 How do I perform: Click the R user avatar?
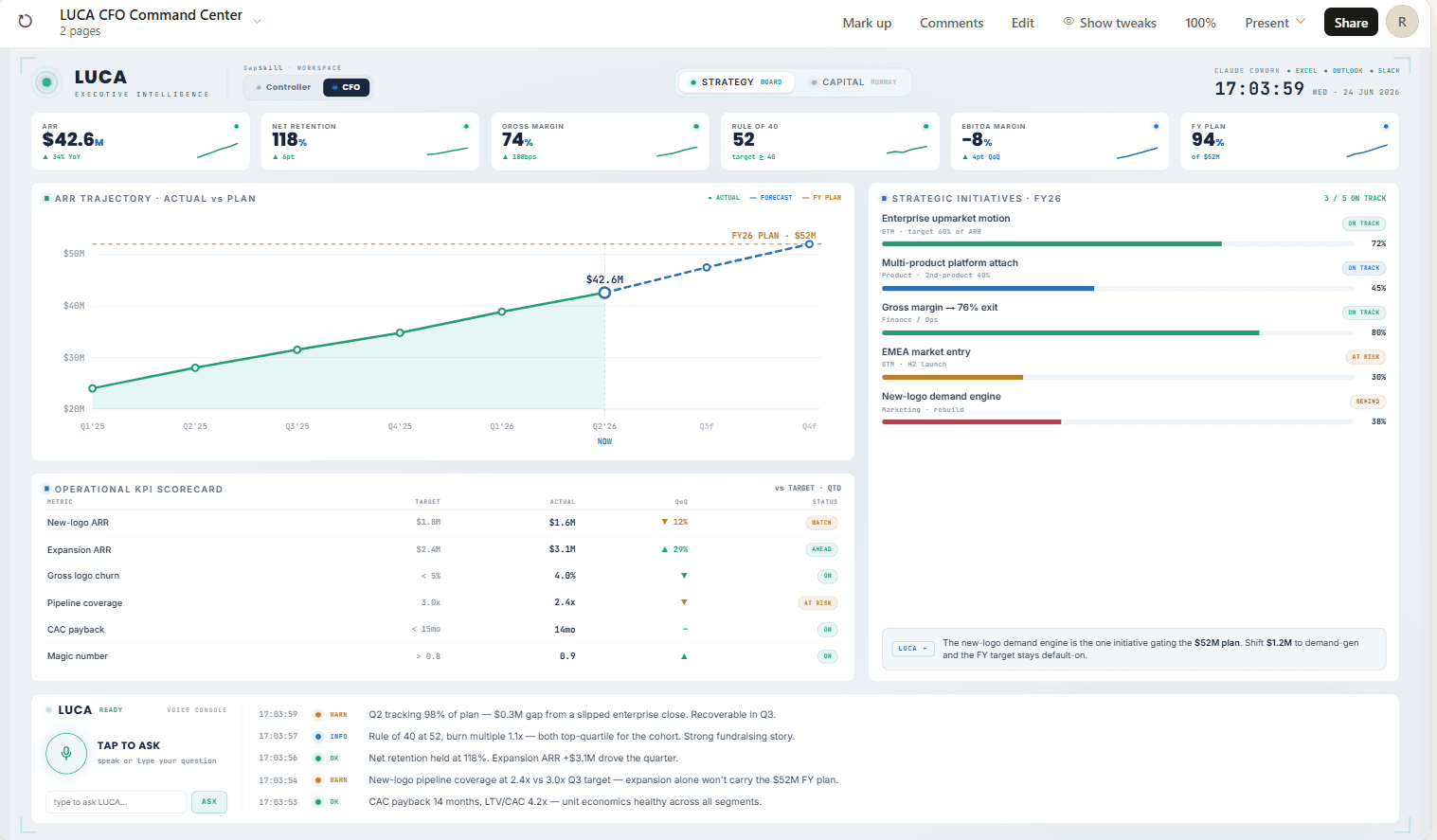[x=1402, y=22]
